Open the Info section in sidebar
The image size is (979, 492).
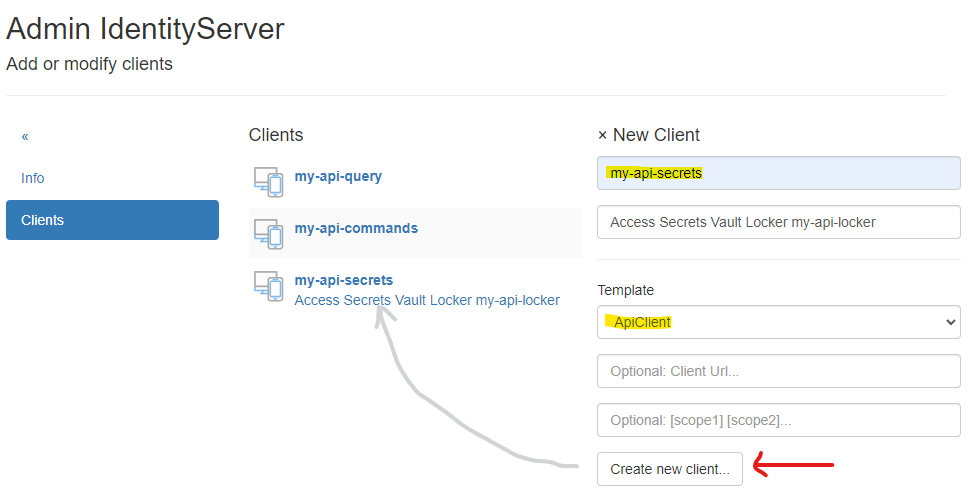pos(33,178)
